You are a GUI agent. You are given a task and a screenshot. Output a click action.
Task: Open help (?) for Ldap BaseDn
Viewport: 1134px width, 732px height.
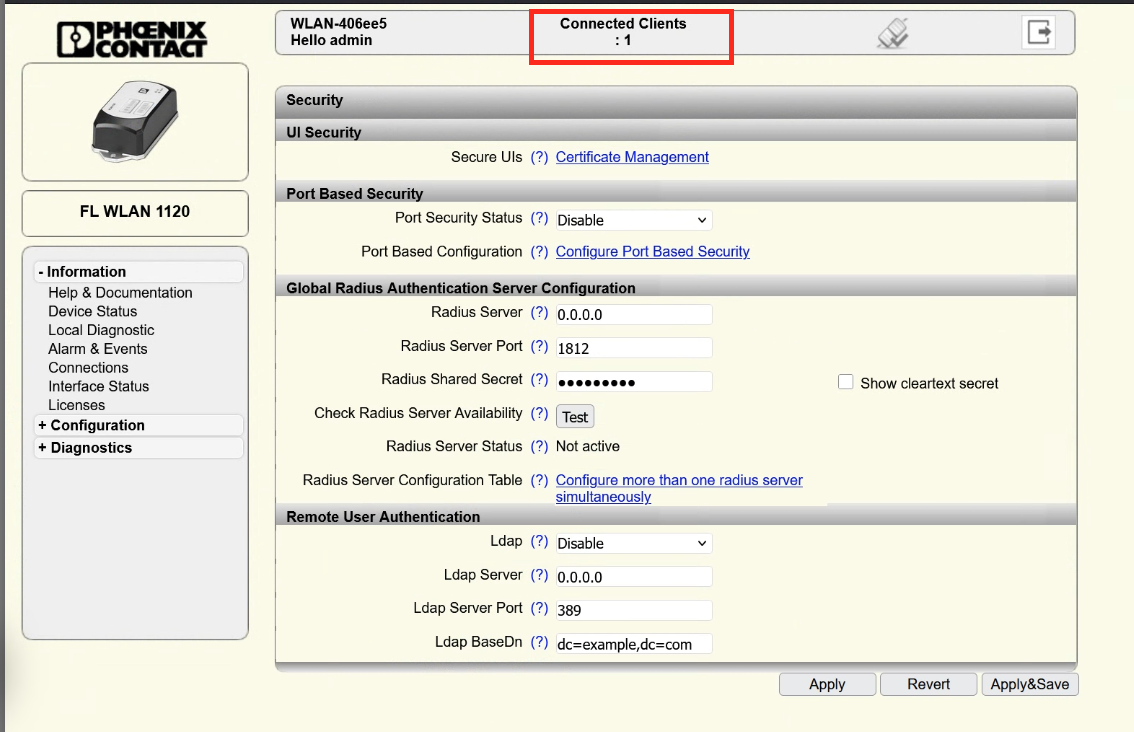pos(539,642)
